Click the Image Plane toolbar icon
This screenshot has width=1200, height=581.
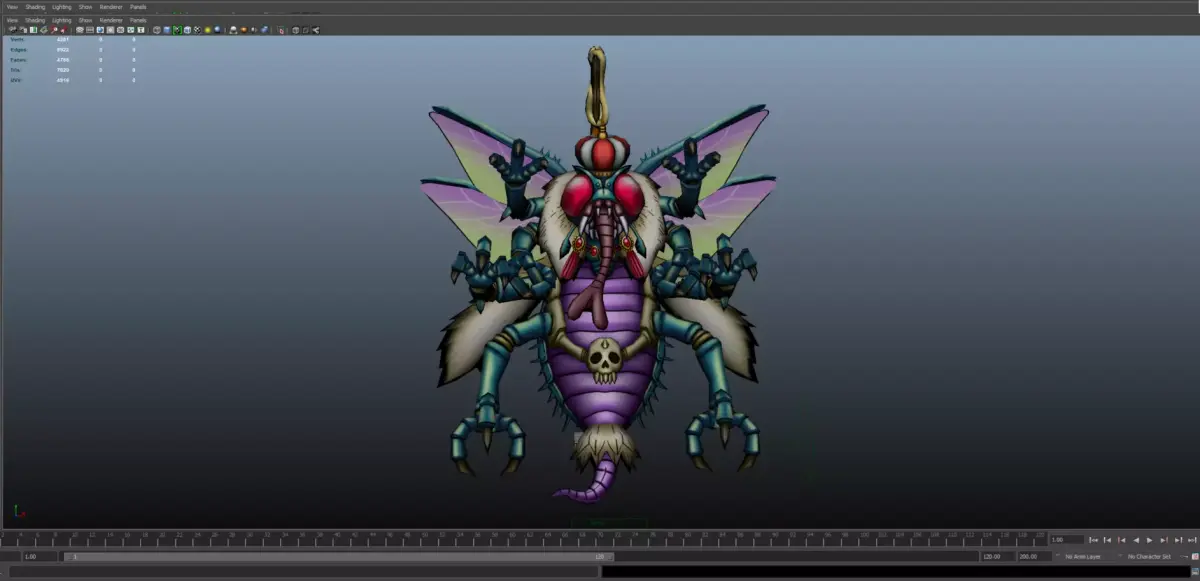coord(44,30)
